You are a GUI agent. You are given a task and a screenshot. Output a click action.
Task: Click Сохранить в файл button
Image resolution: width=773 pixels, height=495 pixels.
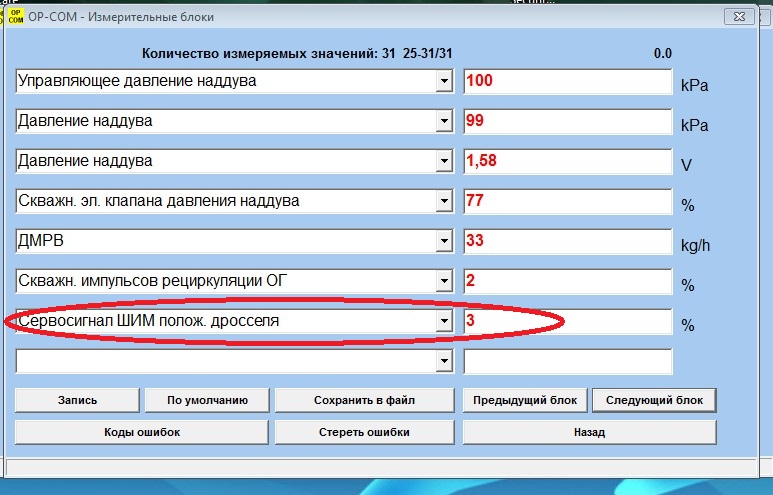pos(364,400)
